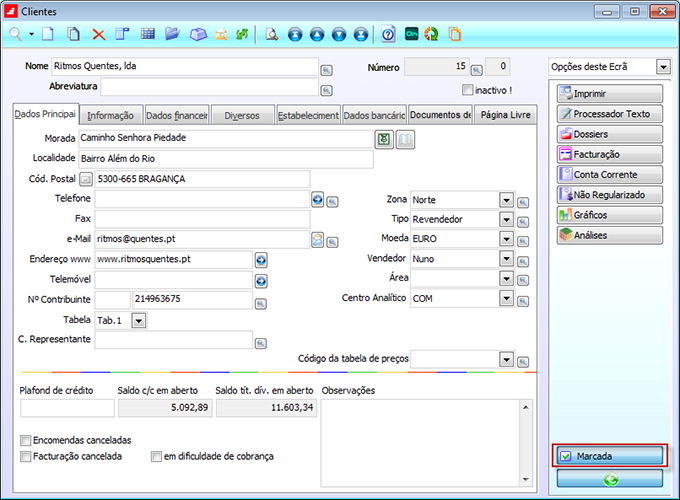Switch to the Dados bancários tab
This screenshot has width=680, height=500.
tap(374, 115)
